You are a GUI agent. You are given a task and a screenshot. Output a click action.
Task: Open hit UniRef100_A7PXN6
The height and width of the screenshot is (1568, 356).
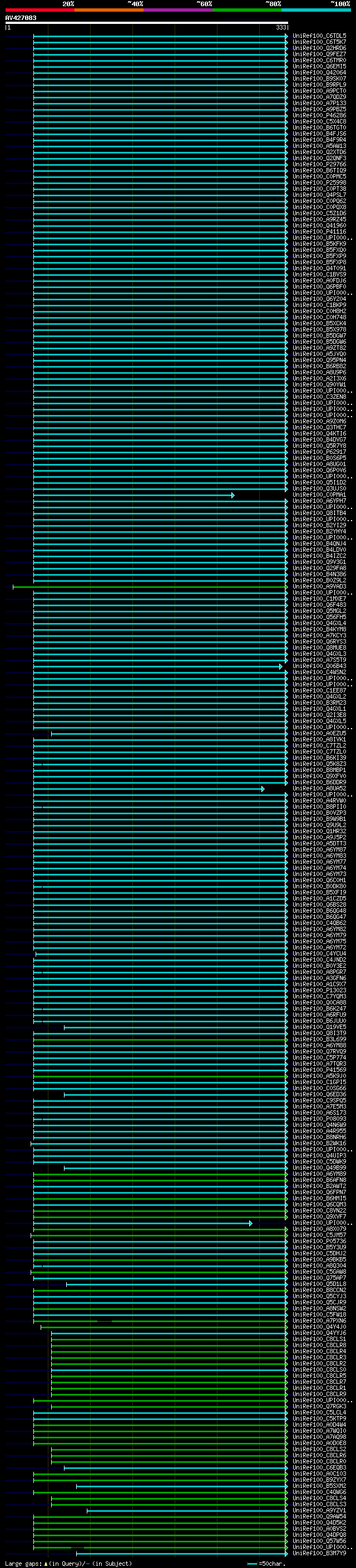coord(319,1322)
